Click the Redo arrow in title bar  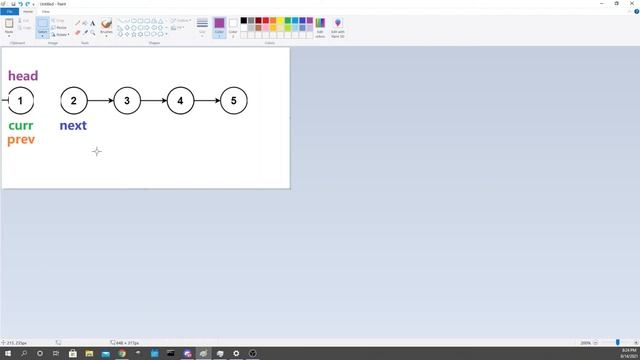point(27,4)
